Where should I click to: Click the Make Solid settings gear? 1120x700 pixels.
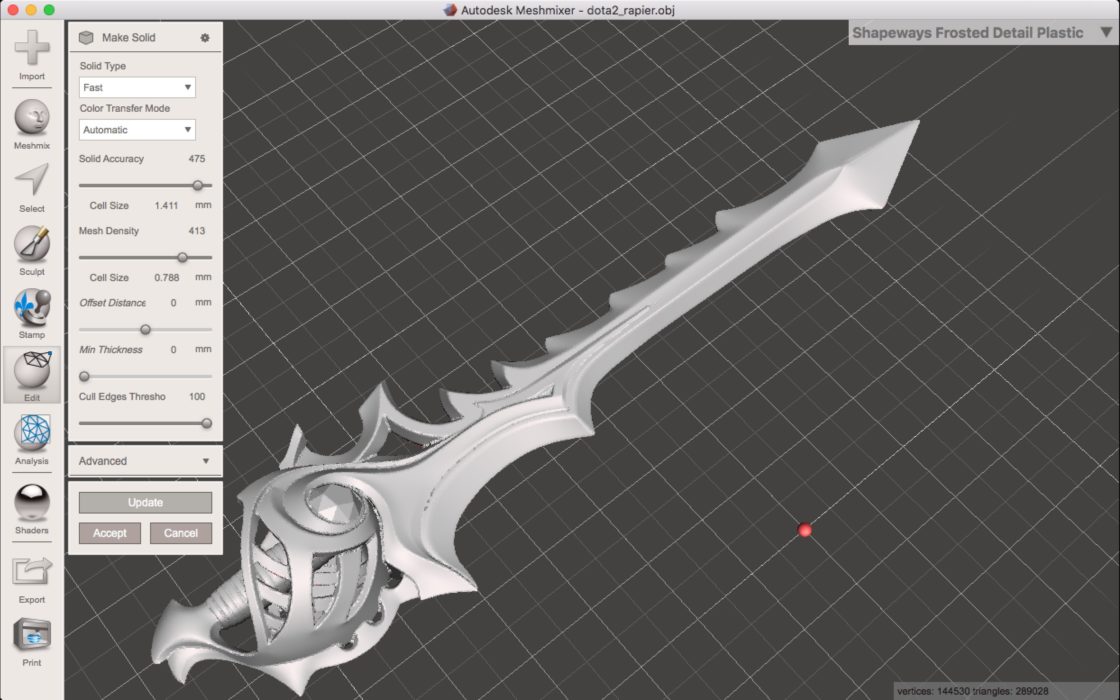click(205, 38)
